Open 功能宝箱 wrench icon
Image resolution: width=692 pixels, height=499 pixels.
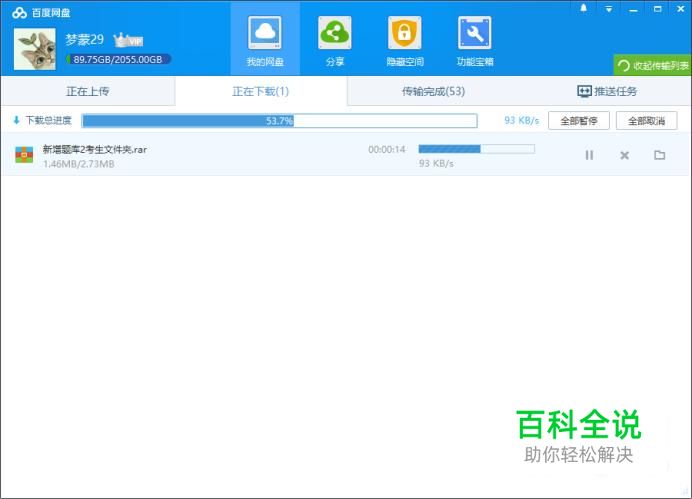(x=474, y=33)
